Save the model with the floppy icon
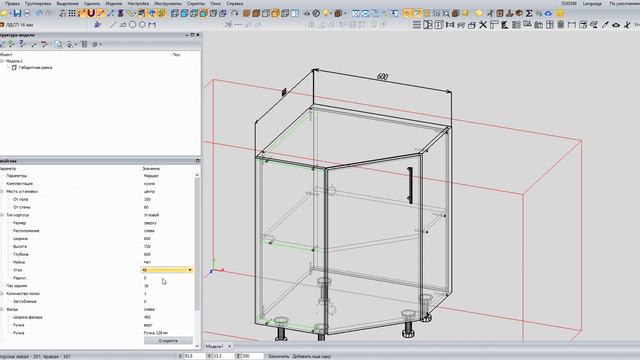640x360 pixels. [x=17, y=13]
